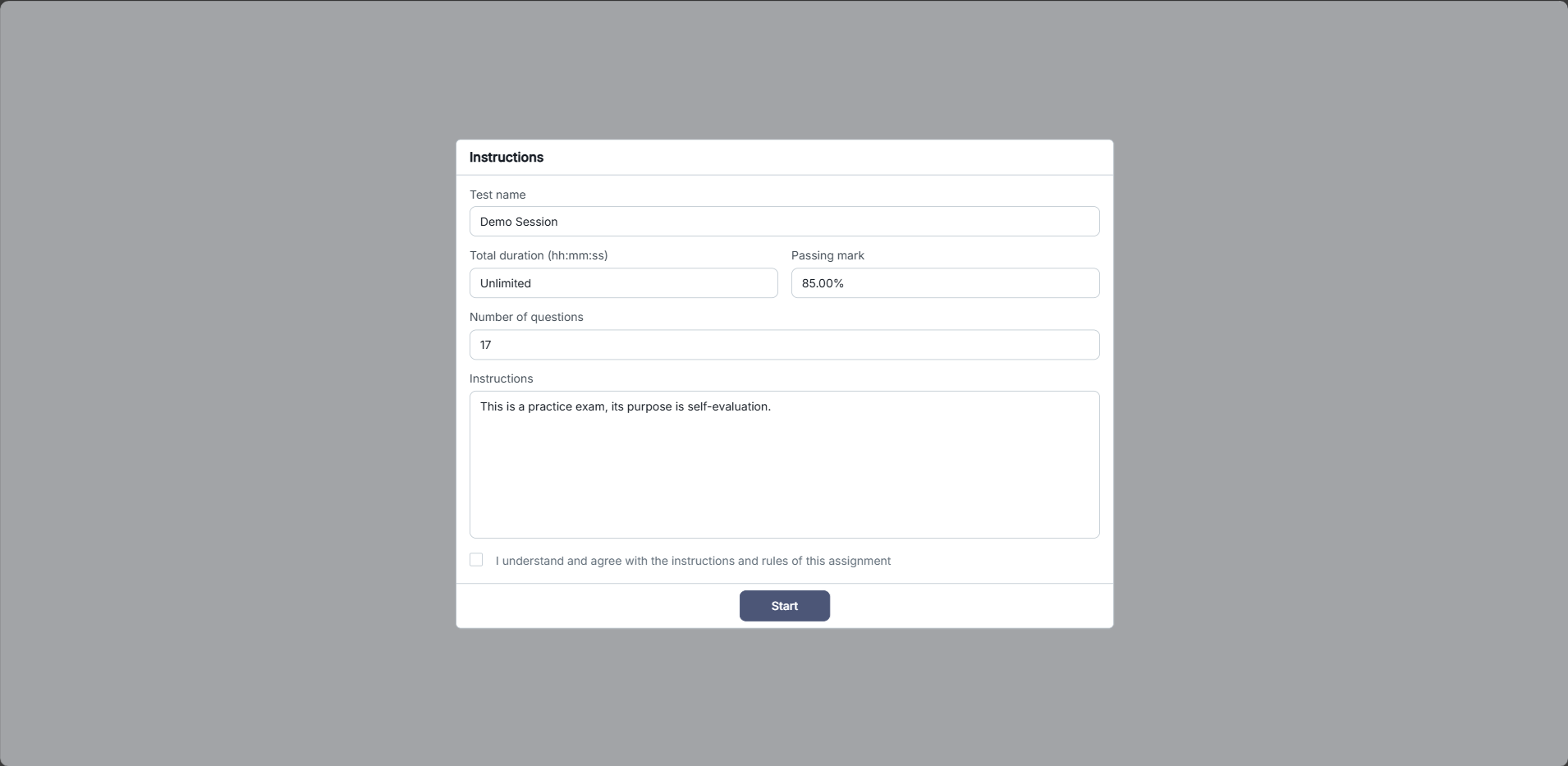Click the "Passing mark" label
Image resolution: width=1568 pixels, height=766 pixels.
(828, 255)
